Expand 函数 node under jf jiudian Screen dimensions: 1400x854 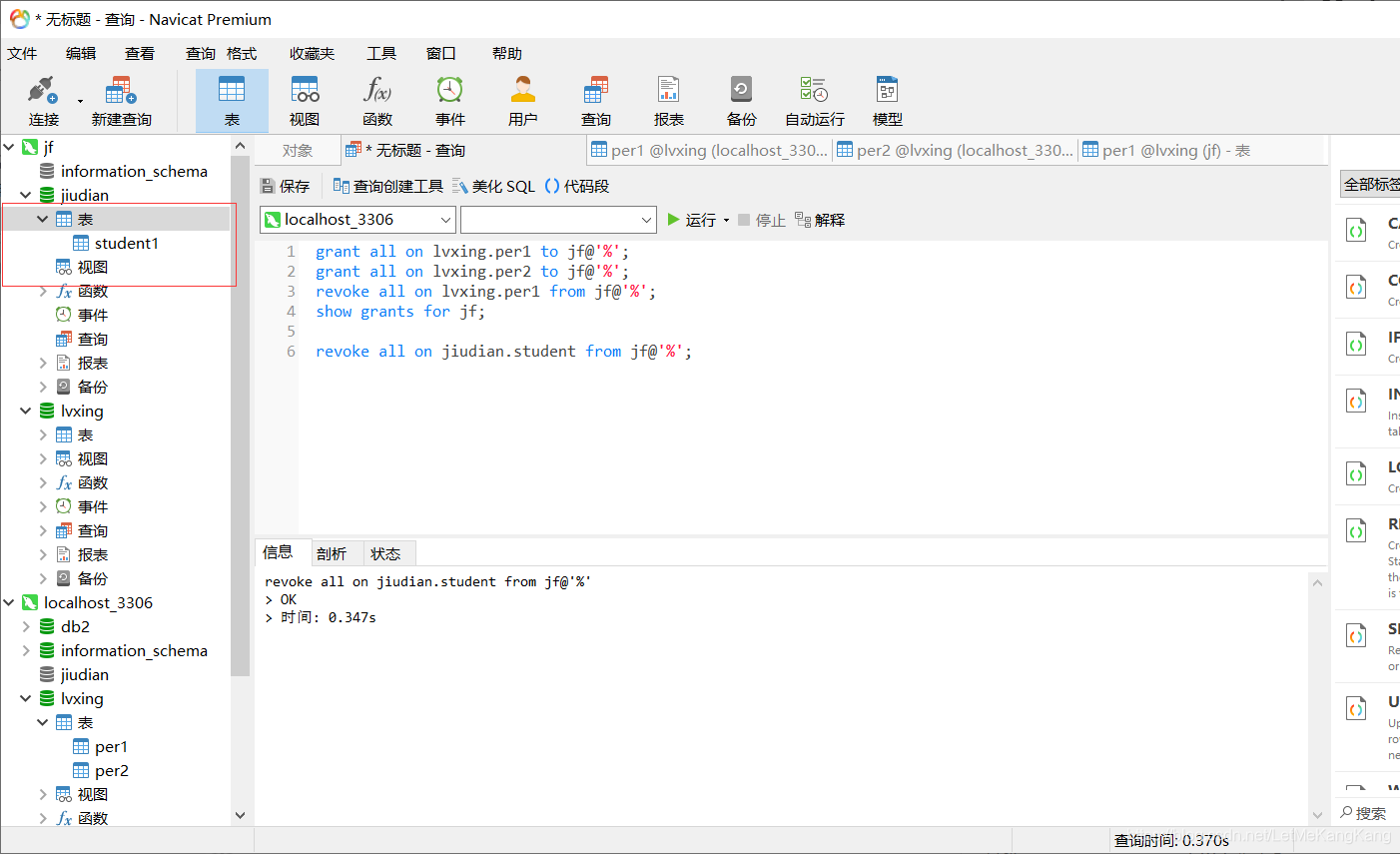(43, 291)
